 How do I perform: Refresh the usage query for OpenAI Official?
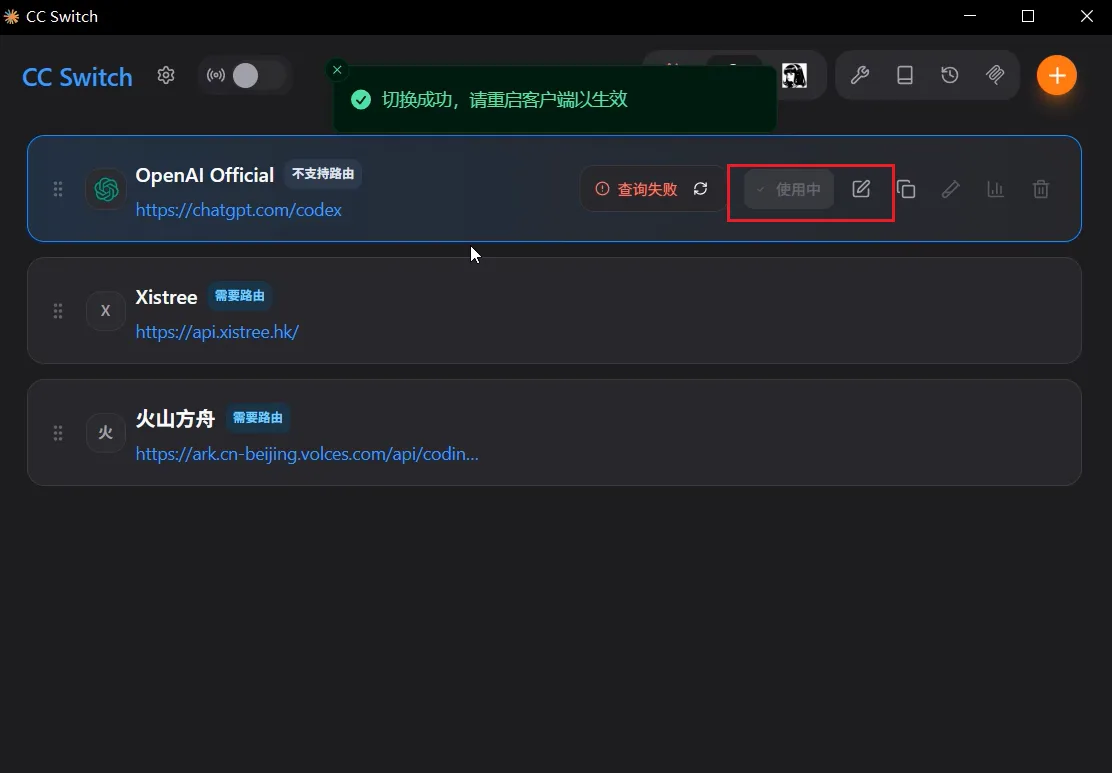701,189
